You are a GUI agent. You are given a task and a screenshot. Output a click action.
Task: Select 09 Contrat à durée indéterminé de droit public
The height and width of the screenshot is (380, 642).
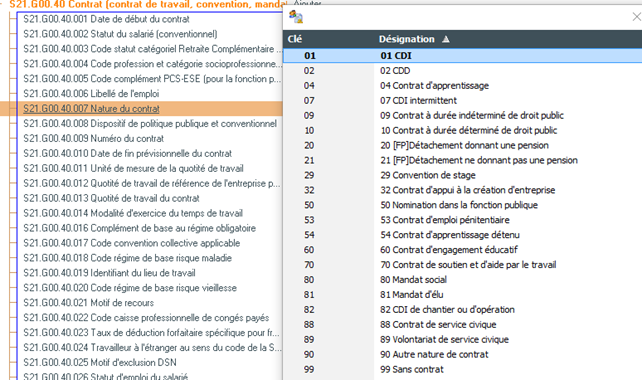click(472, 115)
